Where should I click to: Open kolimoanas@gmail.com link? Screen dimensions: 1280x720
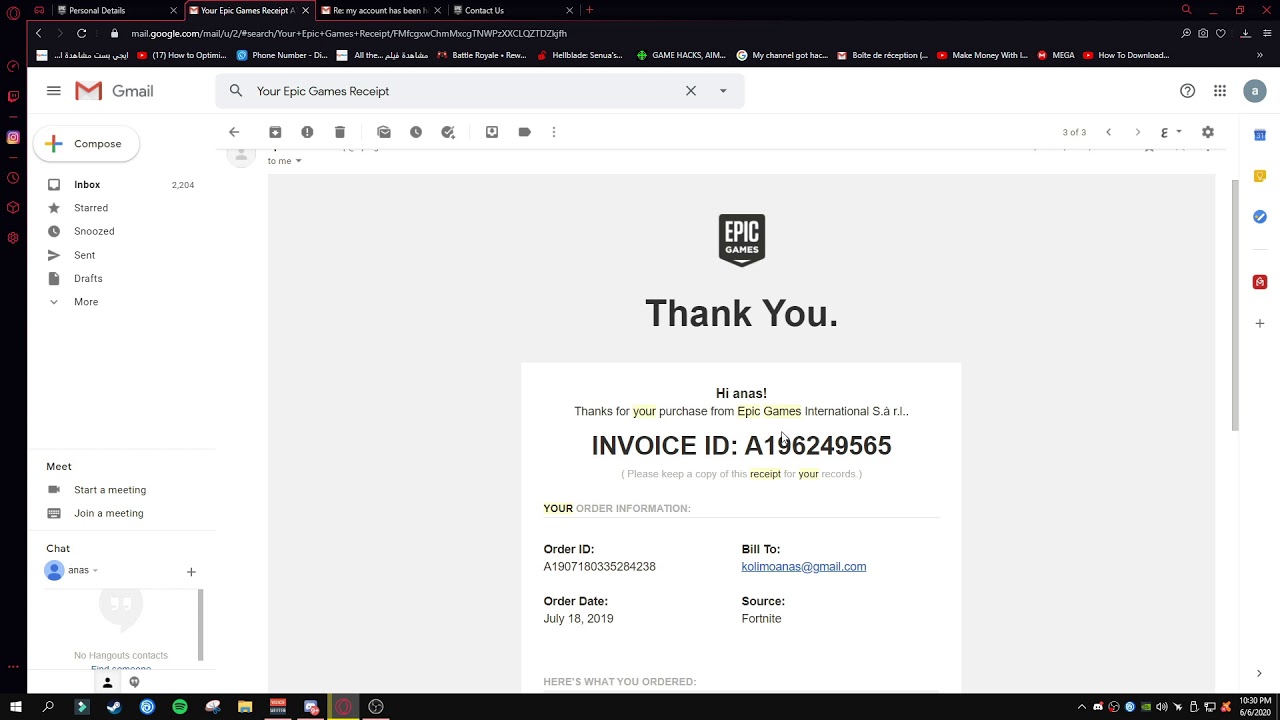804,567
